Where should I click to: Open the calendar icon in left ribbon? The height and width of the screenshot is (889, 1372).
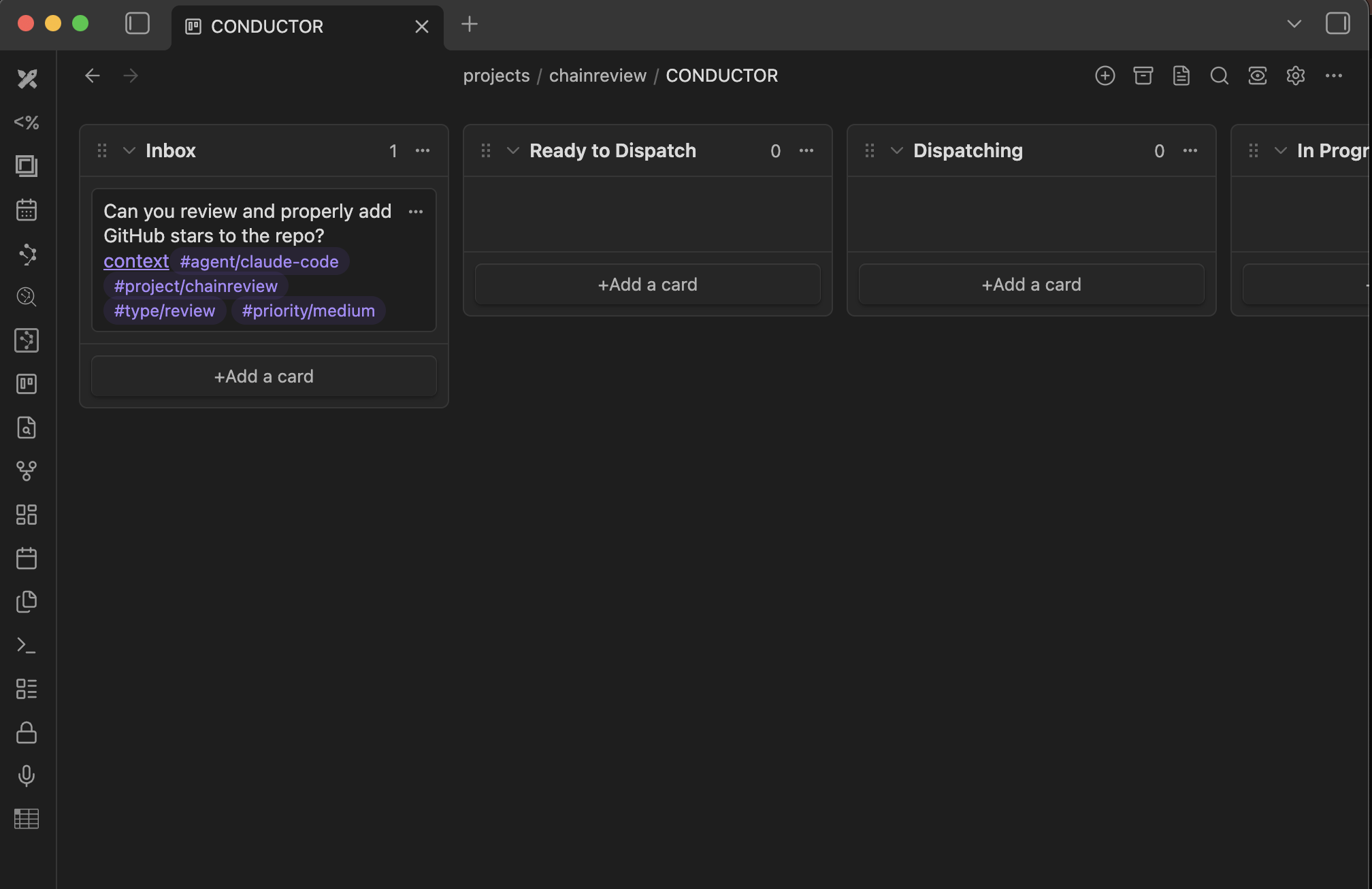pyautogui.click(x=27, y=210)
